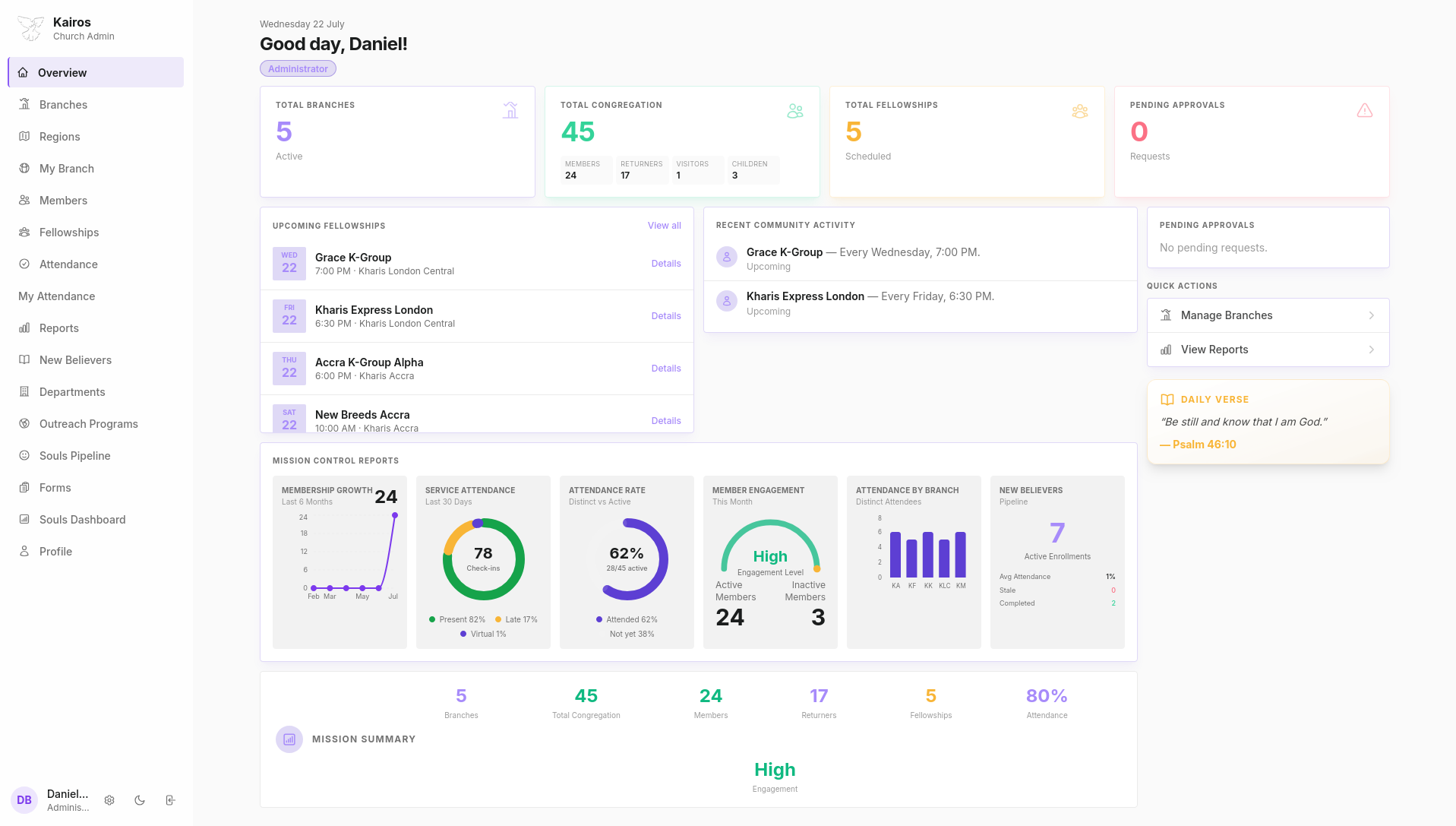Image resolution: width=1456 pixels, height=826 pixels.
Task: Click the Kairos dove logo
Action: (x=30, y=28)
